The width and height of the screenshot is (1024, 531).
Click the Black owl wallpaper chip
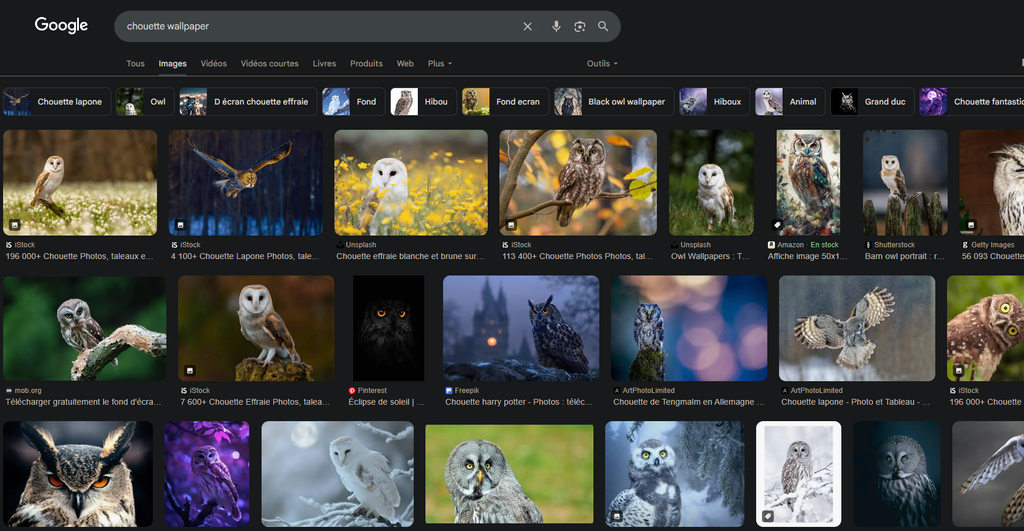click(x=612, y=102)
